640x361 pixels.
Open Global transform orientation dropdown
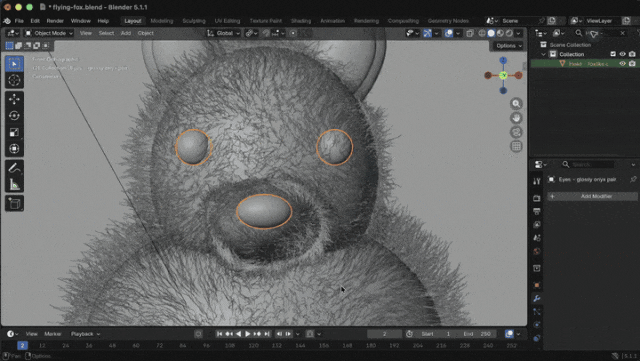pos(223,33)
